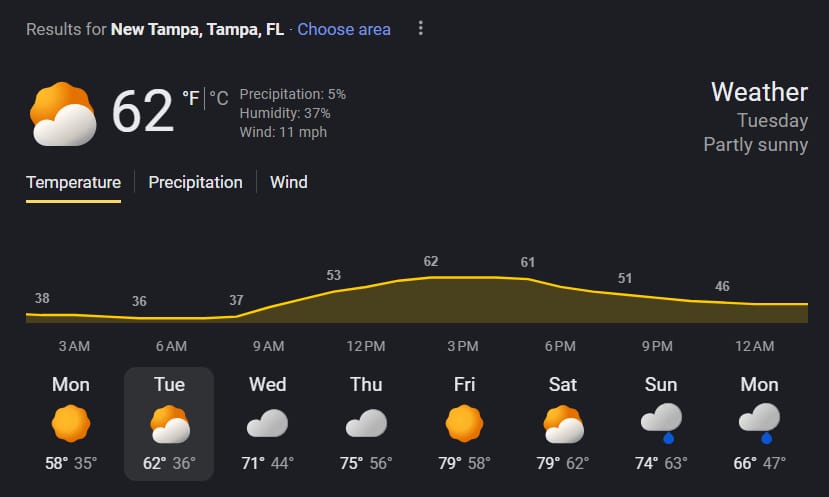
Task: Click the first Monday's sunny icon
Action: click(71, 425)
